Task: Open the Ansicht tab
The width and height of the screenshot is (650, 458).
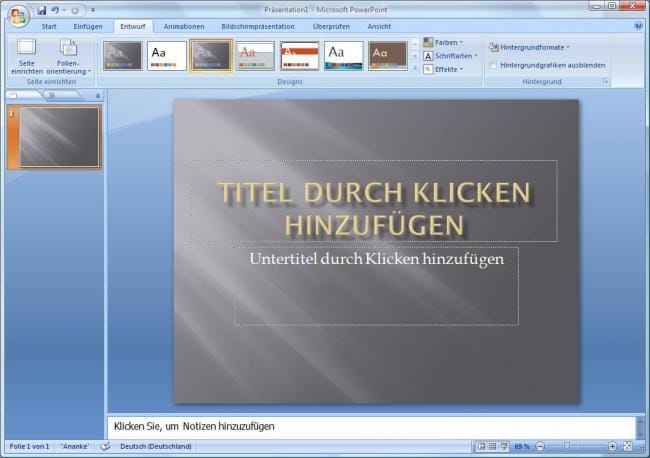Action: point(379,27)
